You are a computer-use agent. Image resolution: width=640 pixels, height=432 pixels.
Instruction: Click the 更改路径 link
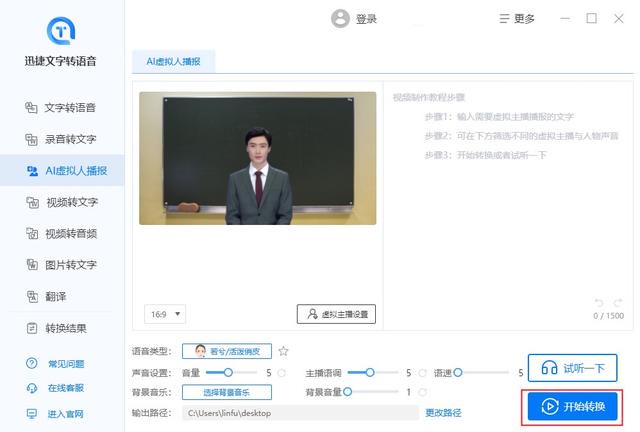tap(443, 413)
